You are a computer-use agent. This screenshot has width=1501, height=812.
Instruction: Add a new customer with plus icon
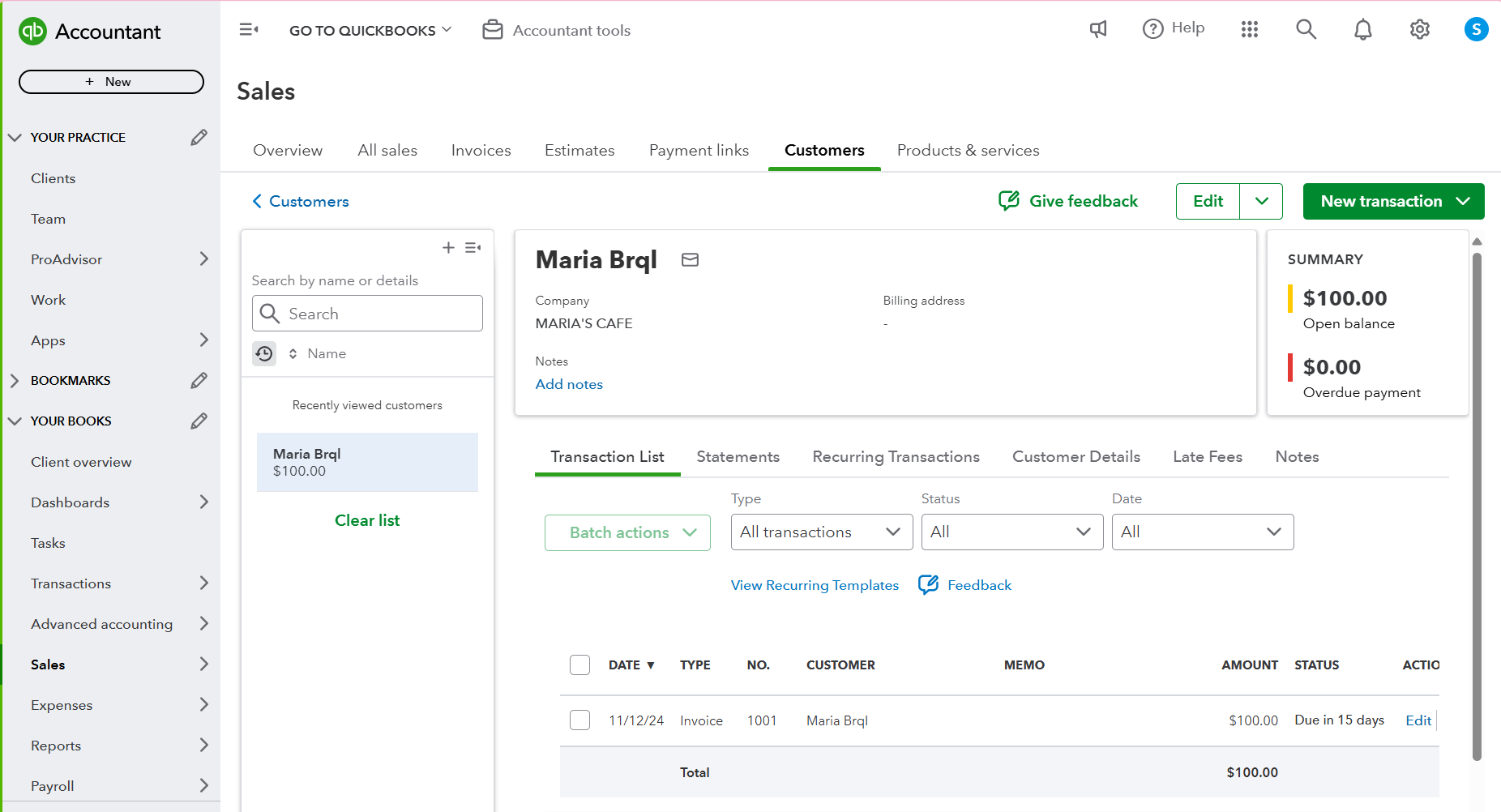(x=448, y=247)
